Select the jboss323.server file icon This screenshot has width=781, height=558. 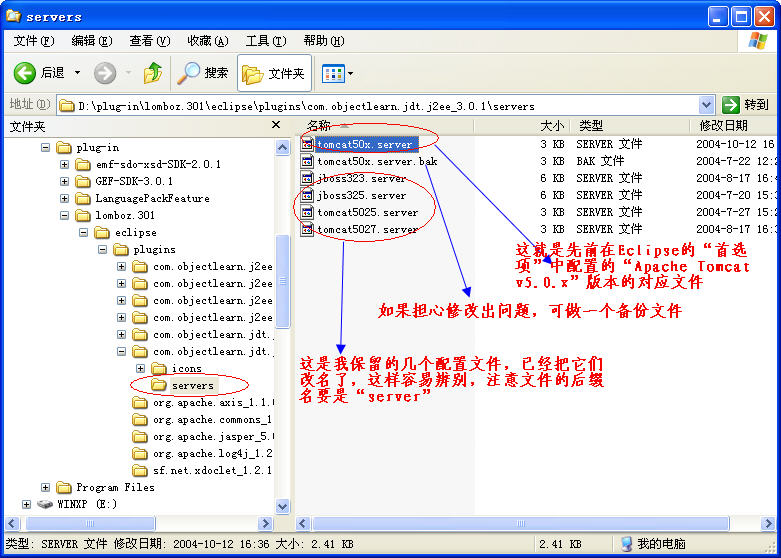pyautogui.click(x=308, y=178)
